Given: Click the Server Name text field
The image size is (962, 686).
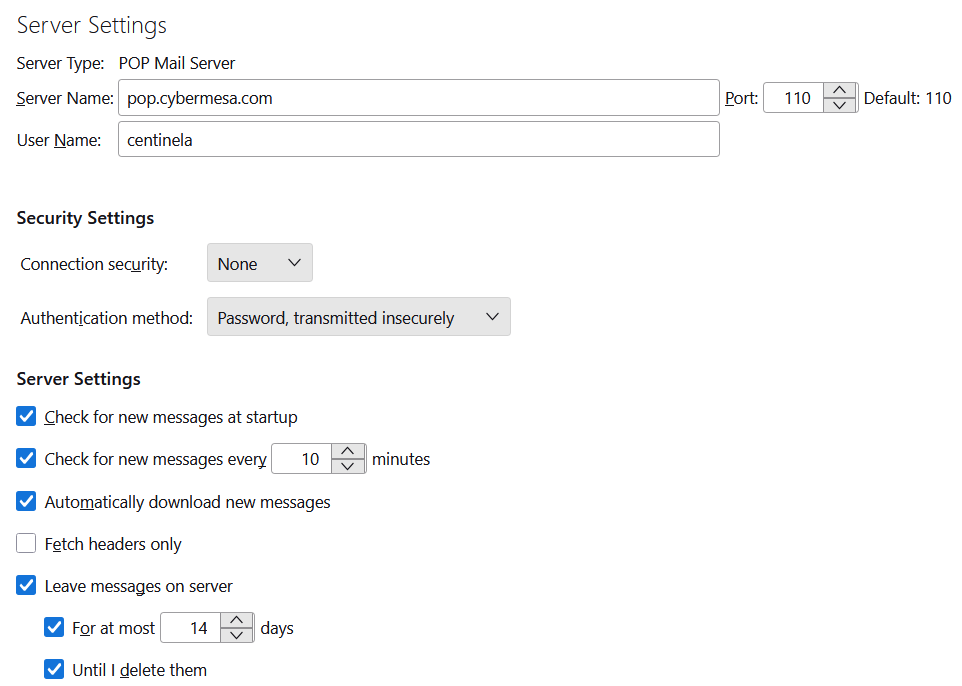Looking at the screenshot, I should (x=418, y=98).
